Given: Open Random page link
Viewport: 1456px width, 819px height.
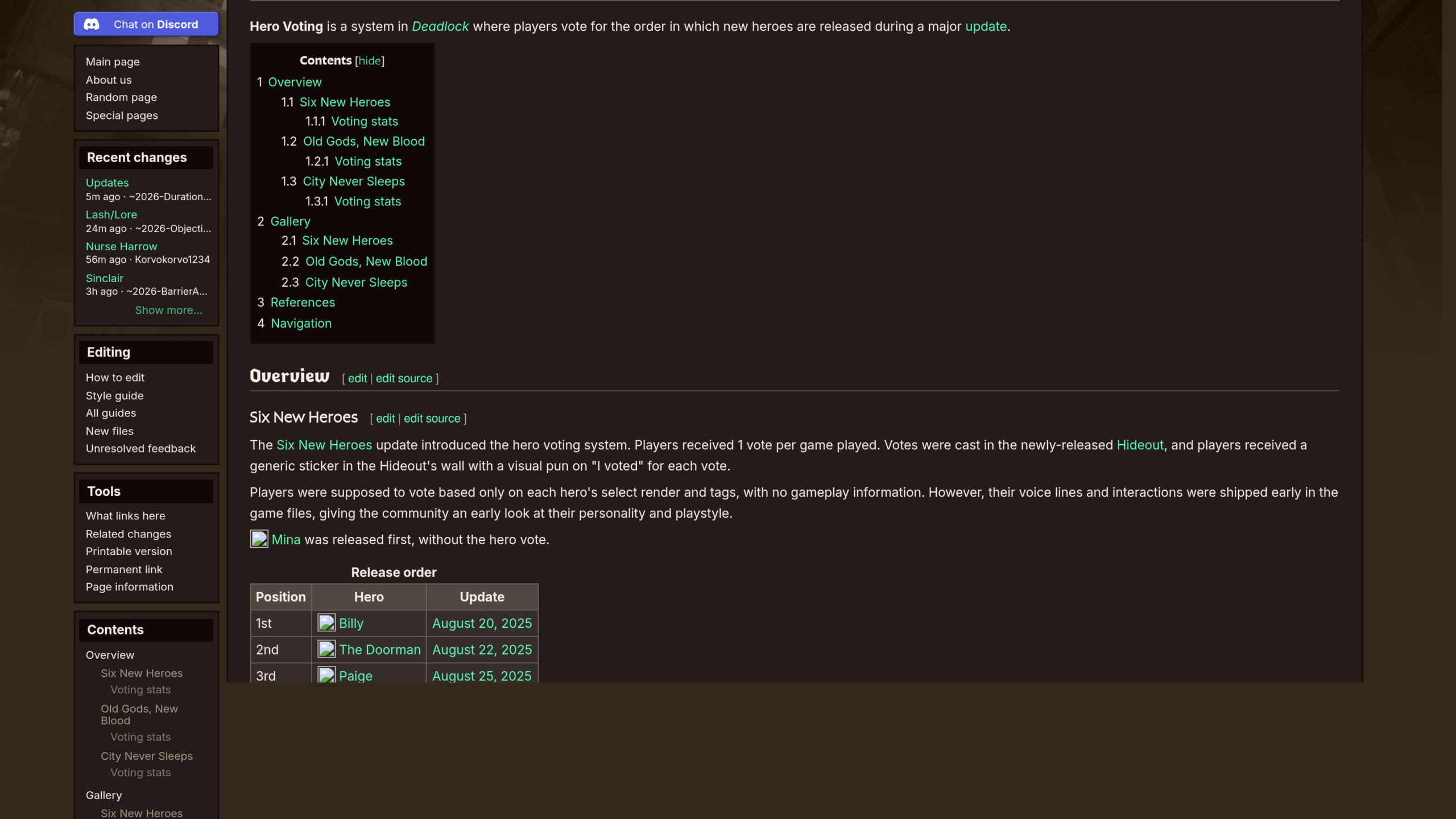Looking at the screenshot, I should pyautogui.click(x=121, y=97).
